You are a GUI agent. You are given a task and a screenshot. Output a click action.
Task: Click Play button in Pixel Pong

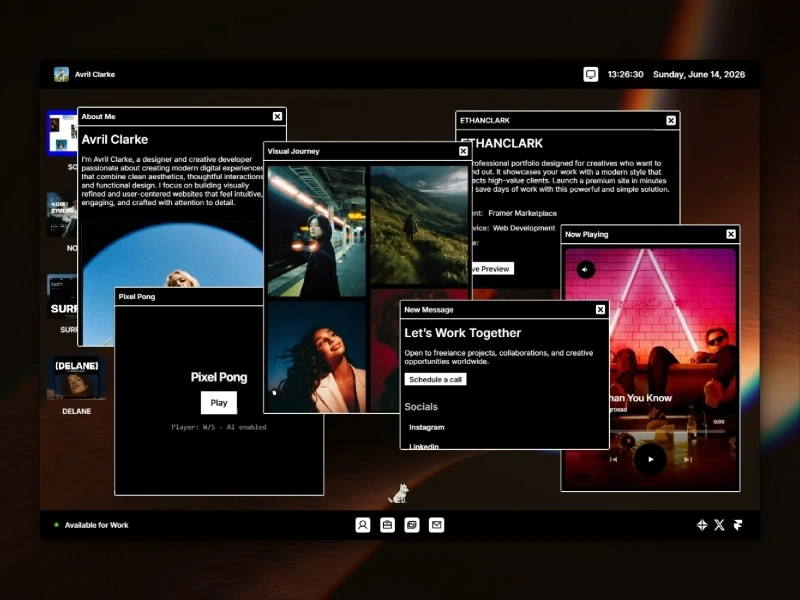tap(219, 403)
